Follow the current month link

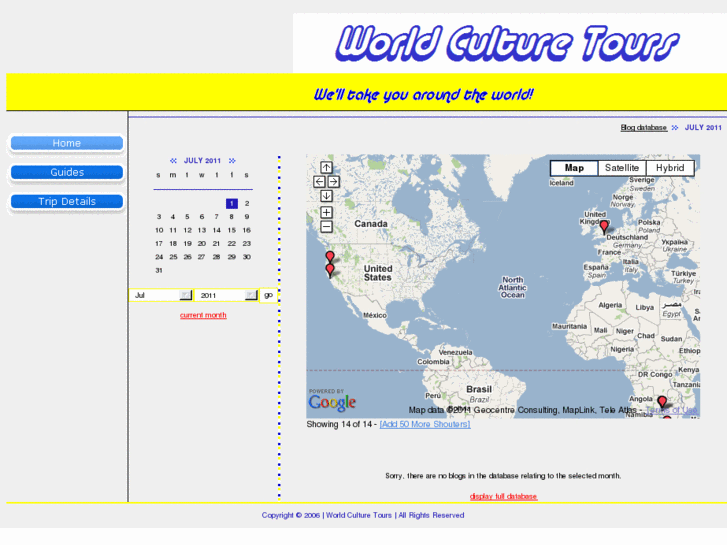[x=203, y=315]
